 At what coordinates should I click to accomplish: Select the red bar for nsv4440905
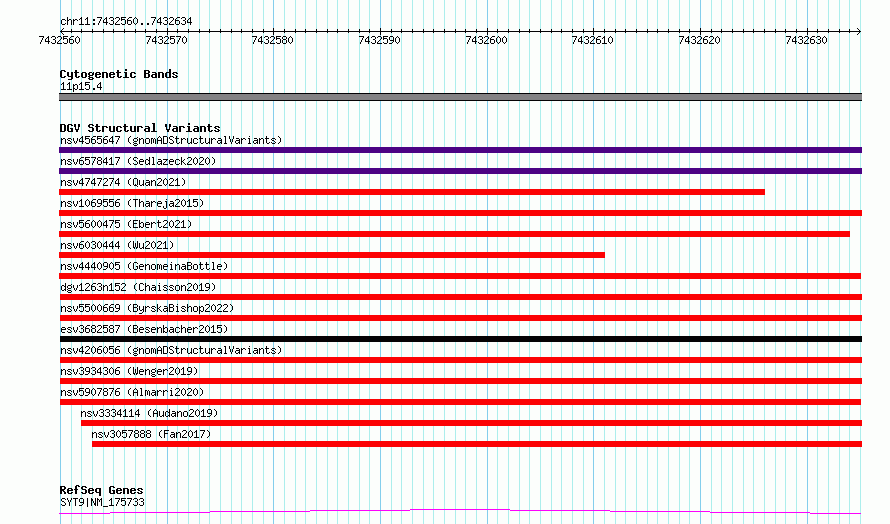point(460,276)
